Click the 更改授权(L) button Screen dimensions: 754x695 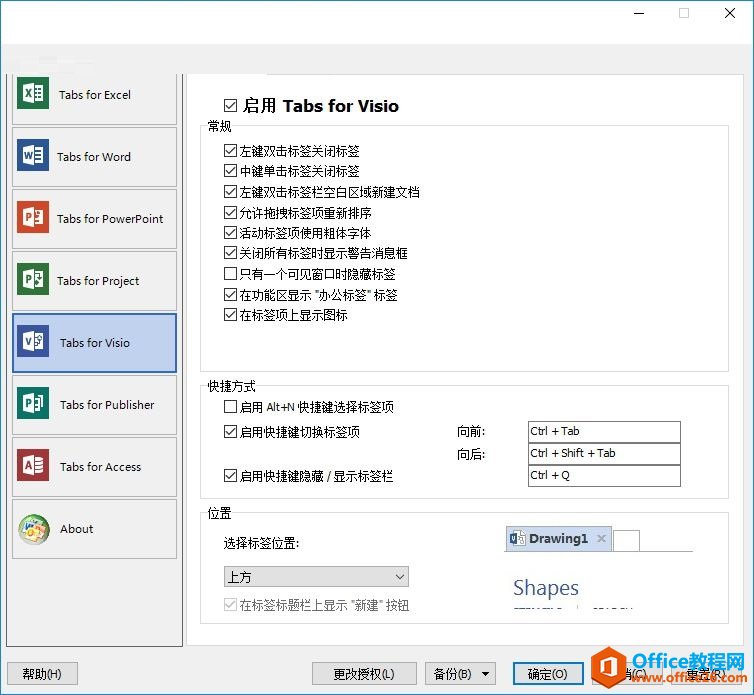(364, 674)
